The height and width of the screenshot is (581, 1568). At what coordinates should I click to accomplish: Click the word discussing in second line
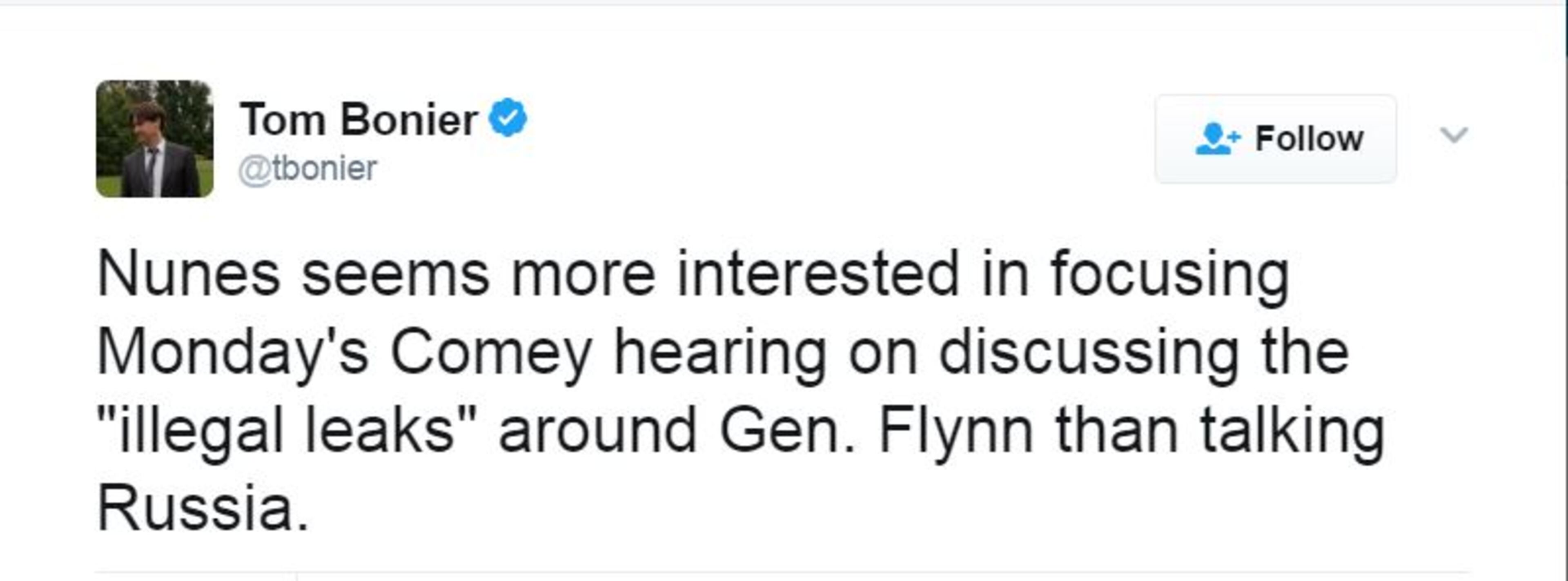(x=1089, y=353)
